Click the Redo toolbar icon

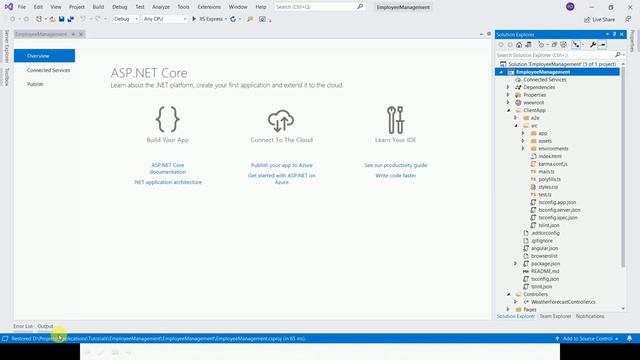coord(98,19)
